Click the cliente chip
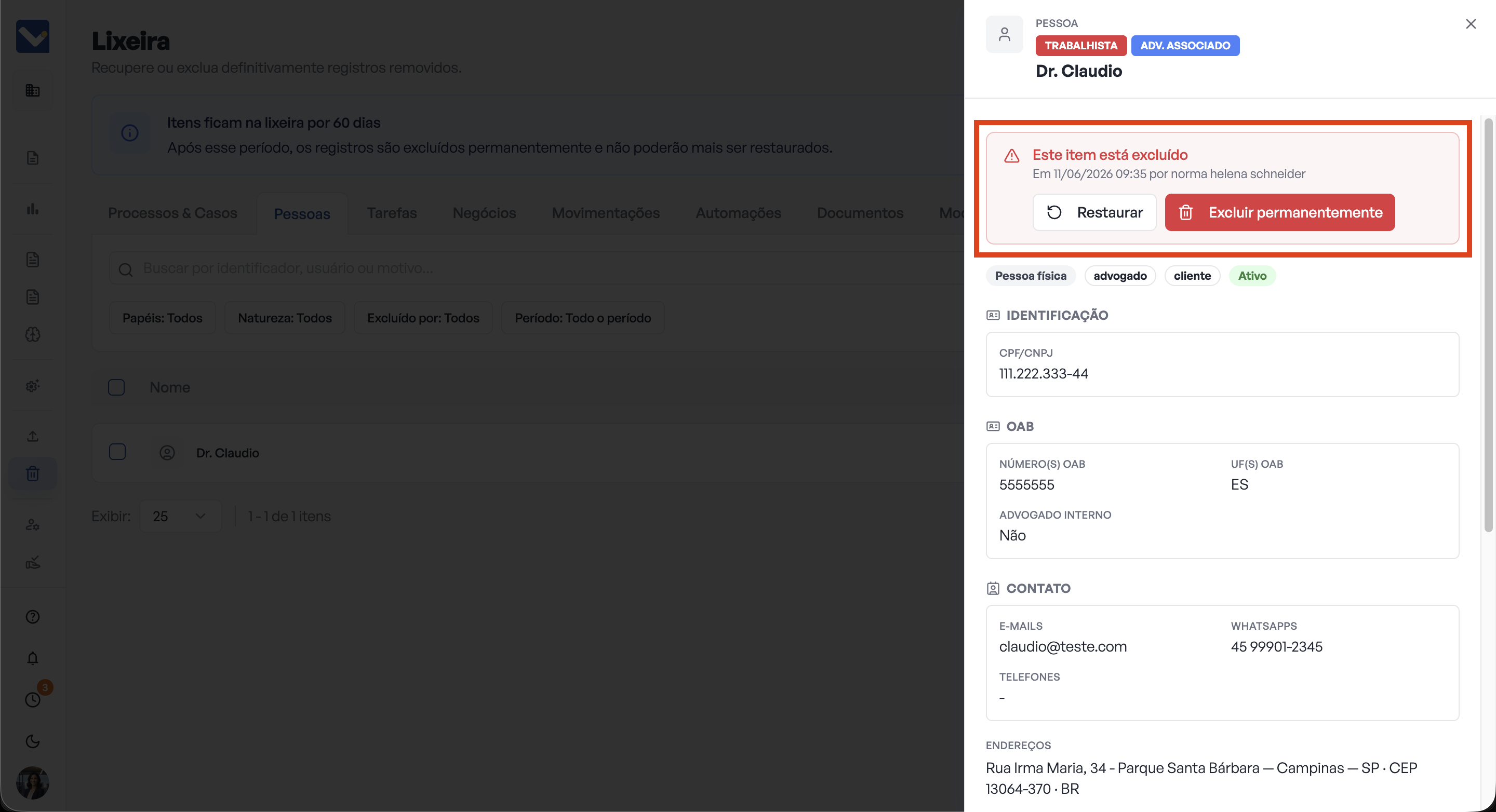The width and height of the screenshot is (1496, 812). [1192, 276]
